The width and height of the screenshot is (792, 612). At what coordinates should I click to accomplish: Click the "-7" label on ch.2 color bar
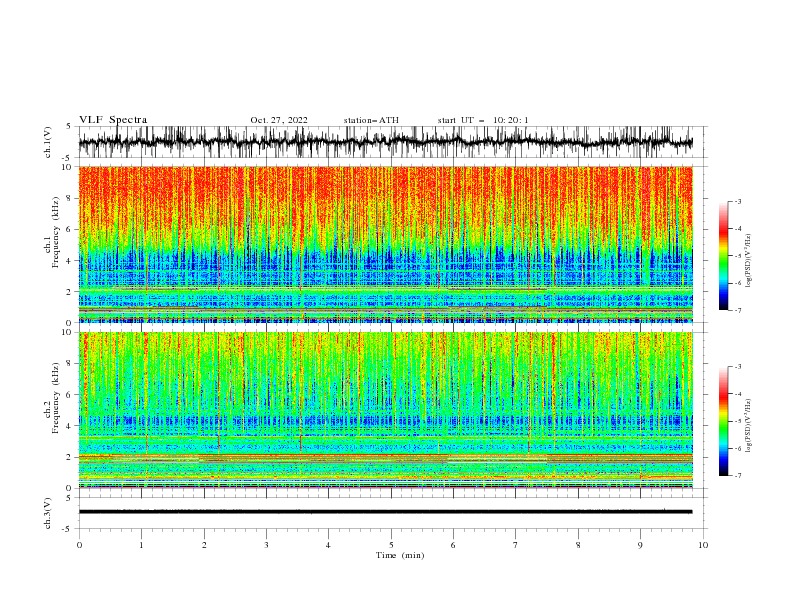pos(737,475)
